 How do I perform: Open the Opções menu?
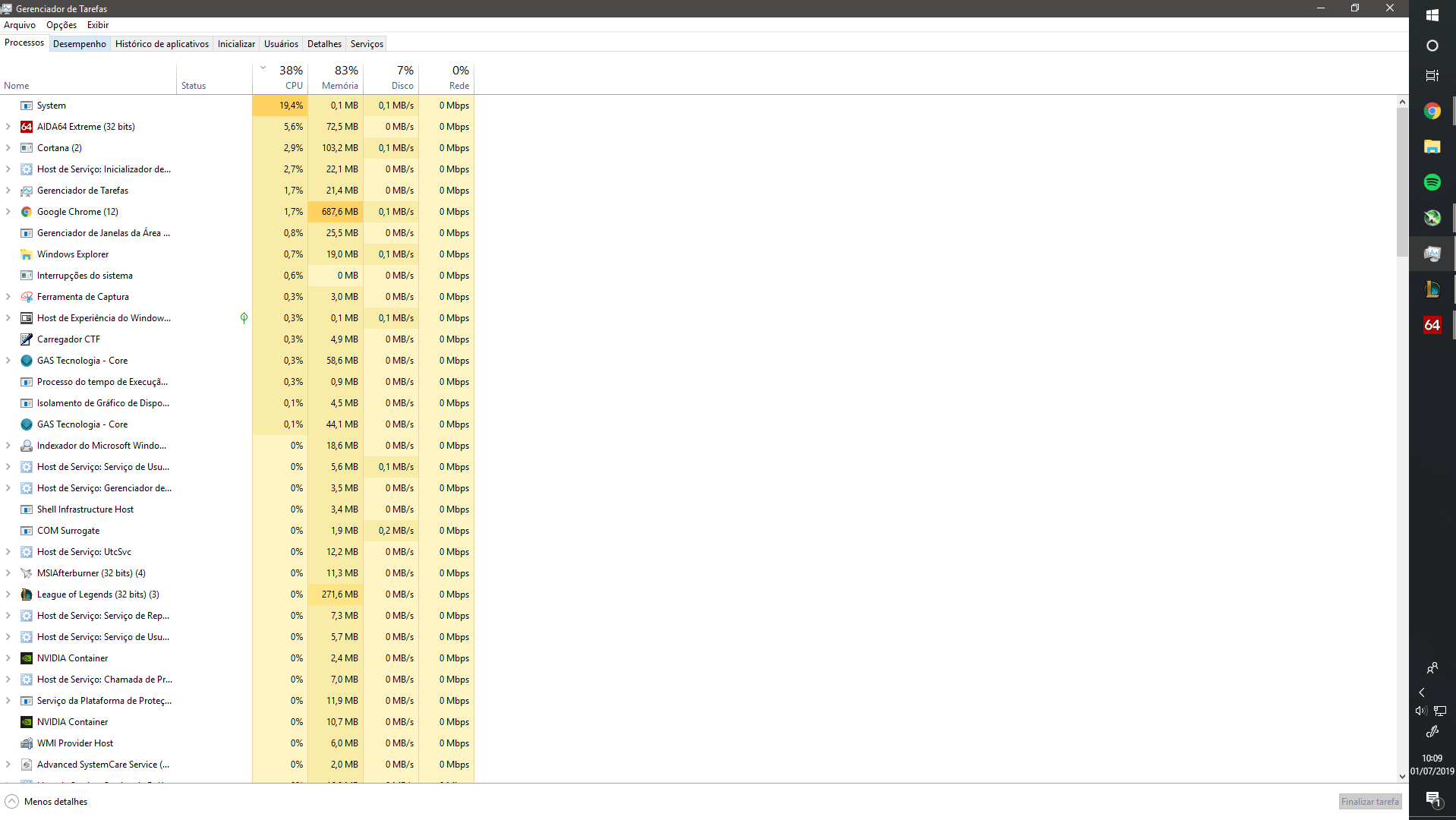click(61, 25)
